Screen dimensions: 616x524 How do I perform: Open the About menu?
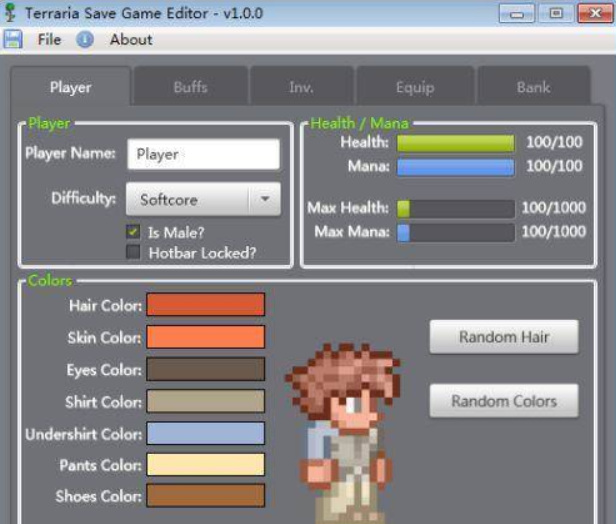[131, 40]
